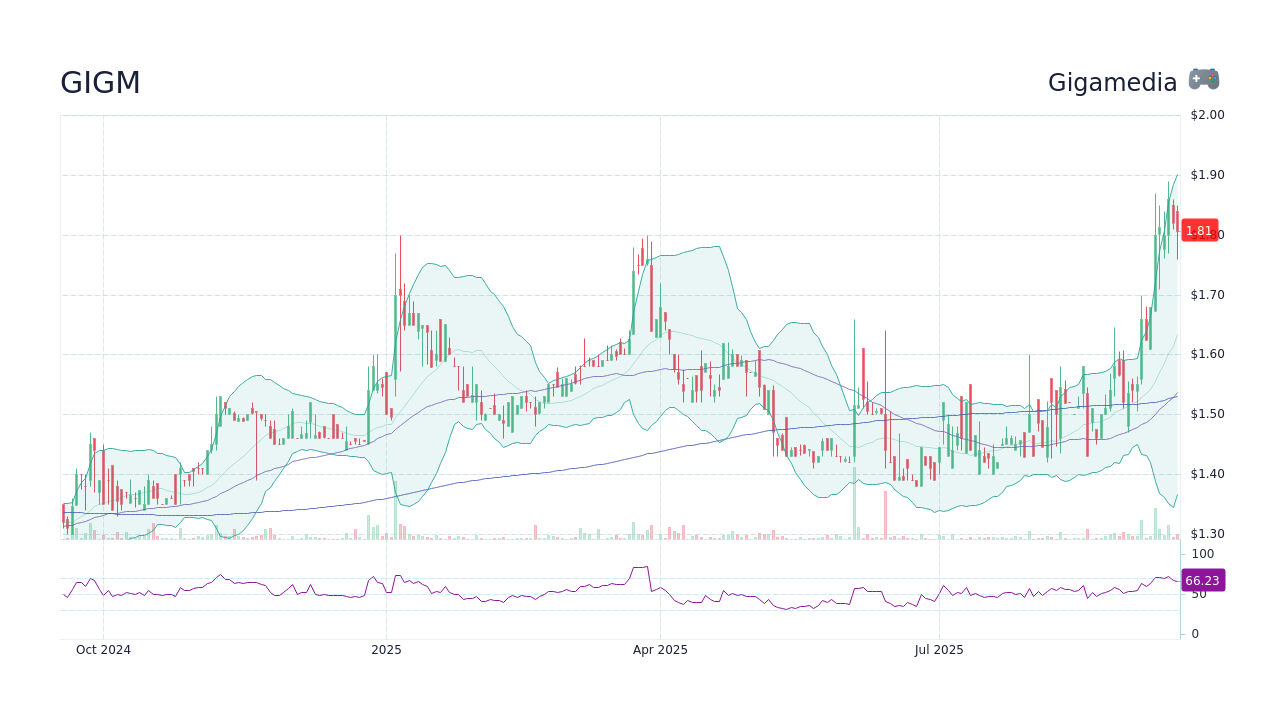Click the $1.90 price axis label
Screen dimensions: 1280x720
(x=1207, y=175)
